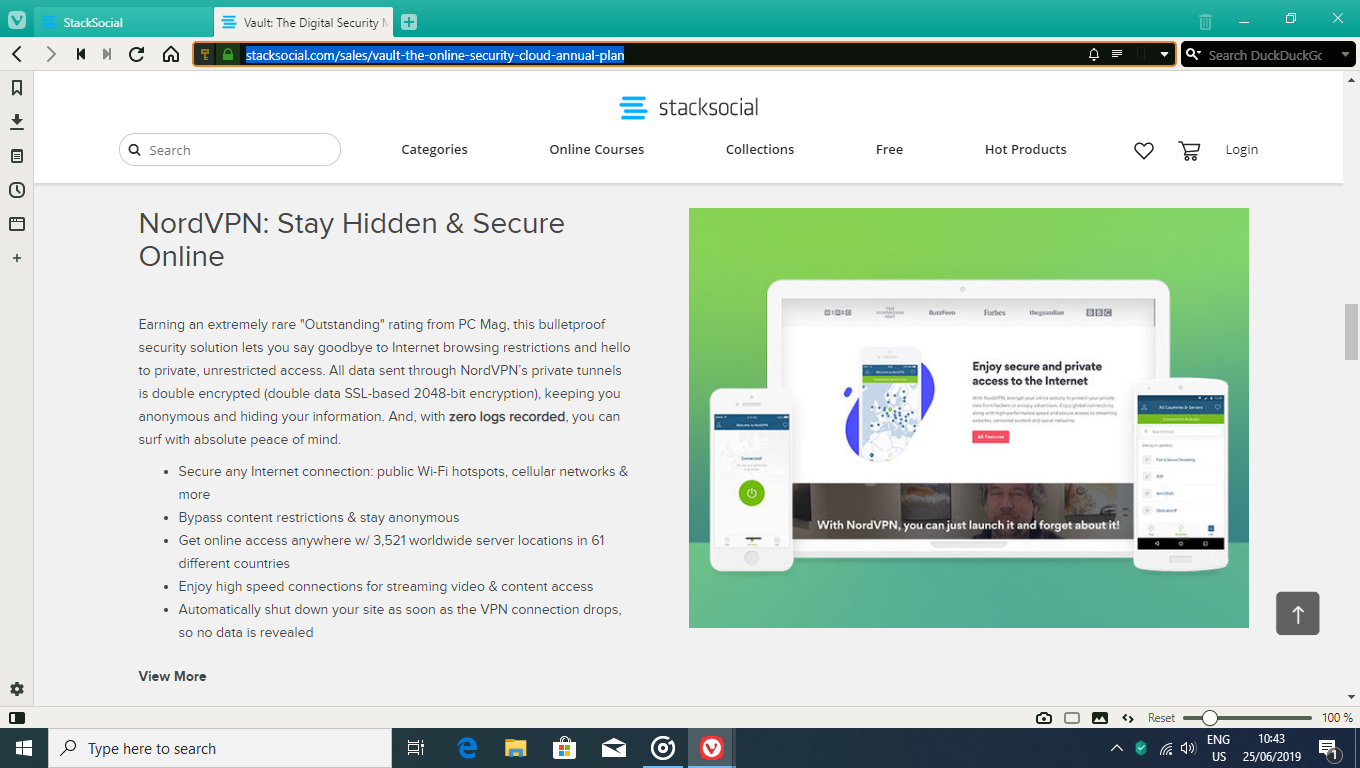The width and height of the screenshot is (1360, 768).
Task: Open Task View on the taskbar
Action: point(416,748)
